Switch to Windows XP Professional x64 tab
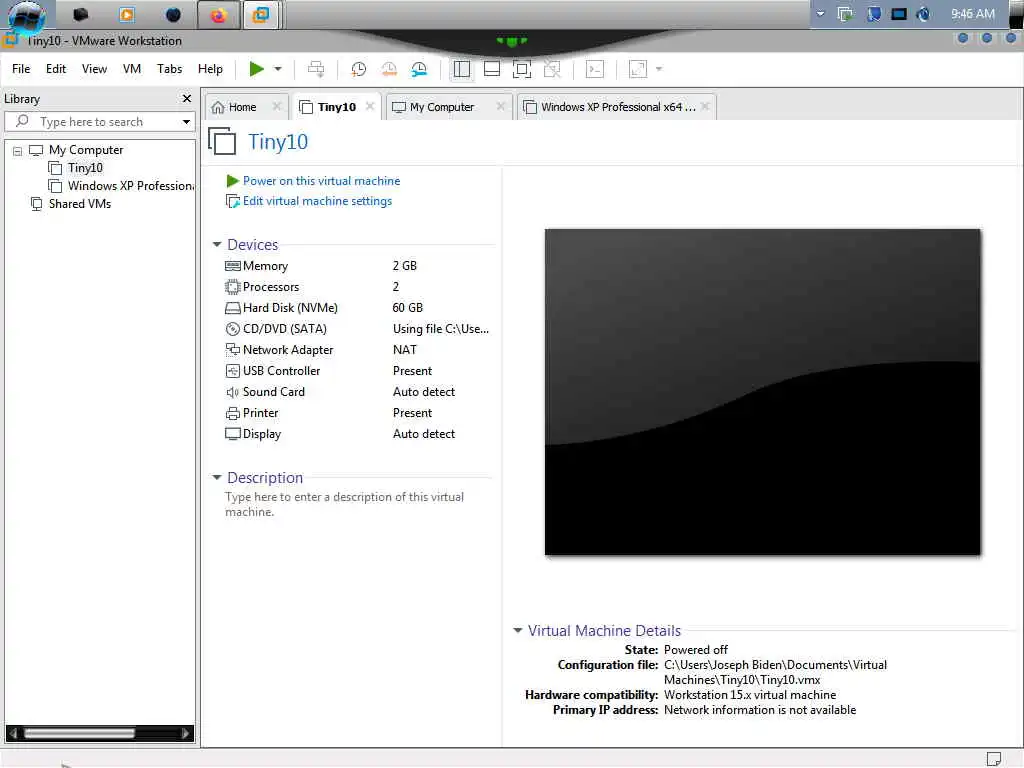1024x768 pixels. [618, 107]
